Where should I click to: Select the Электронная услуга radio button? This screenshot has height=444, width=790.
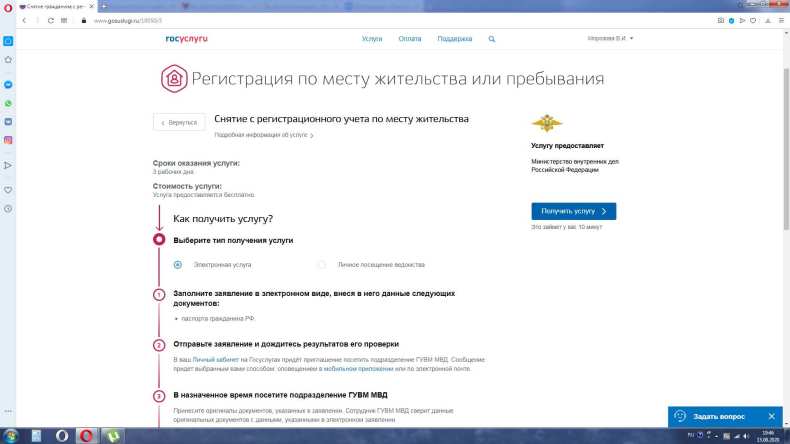coord(178,265)
